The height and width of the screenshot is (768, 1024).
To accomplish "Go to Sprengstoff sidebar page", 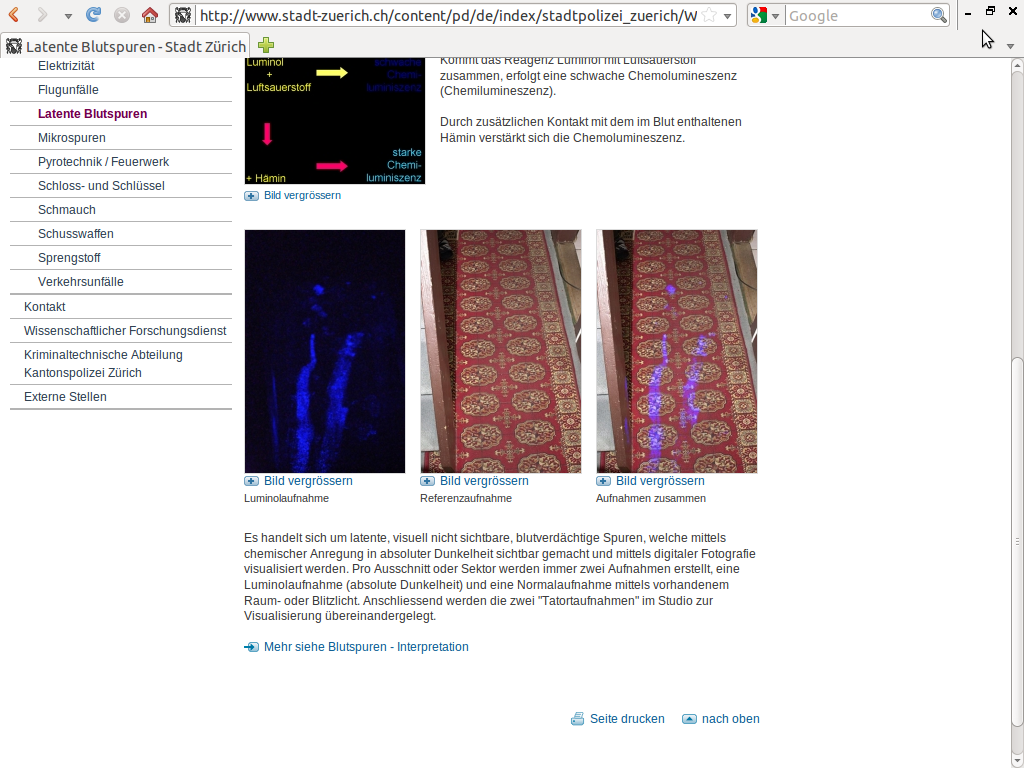I will (x=69, y=258).
